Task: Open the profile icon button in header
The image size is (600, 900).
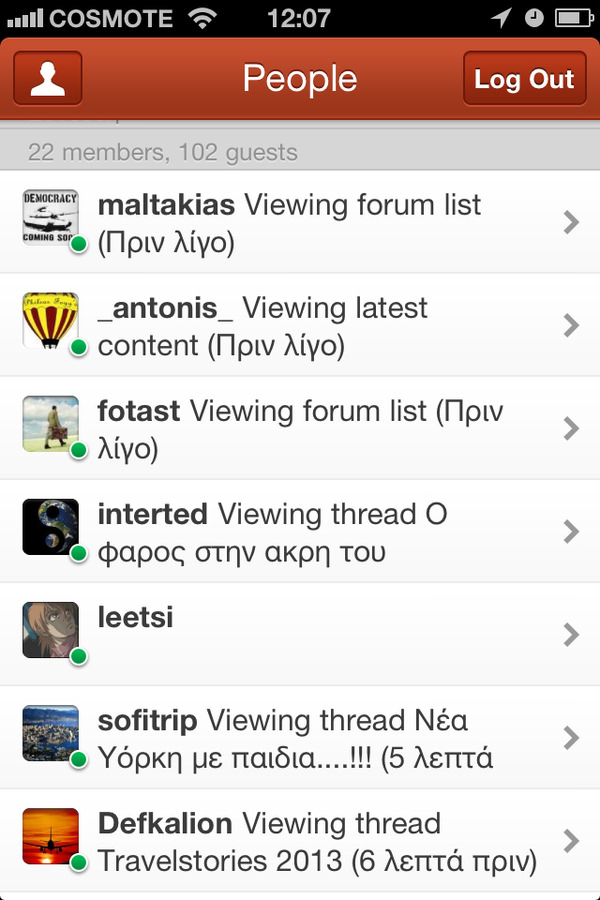Action: (x=48, y=79)
